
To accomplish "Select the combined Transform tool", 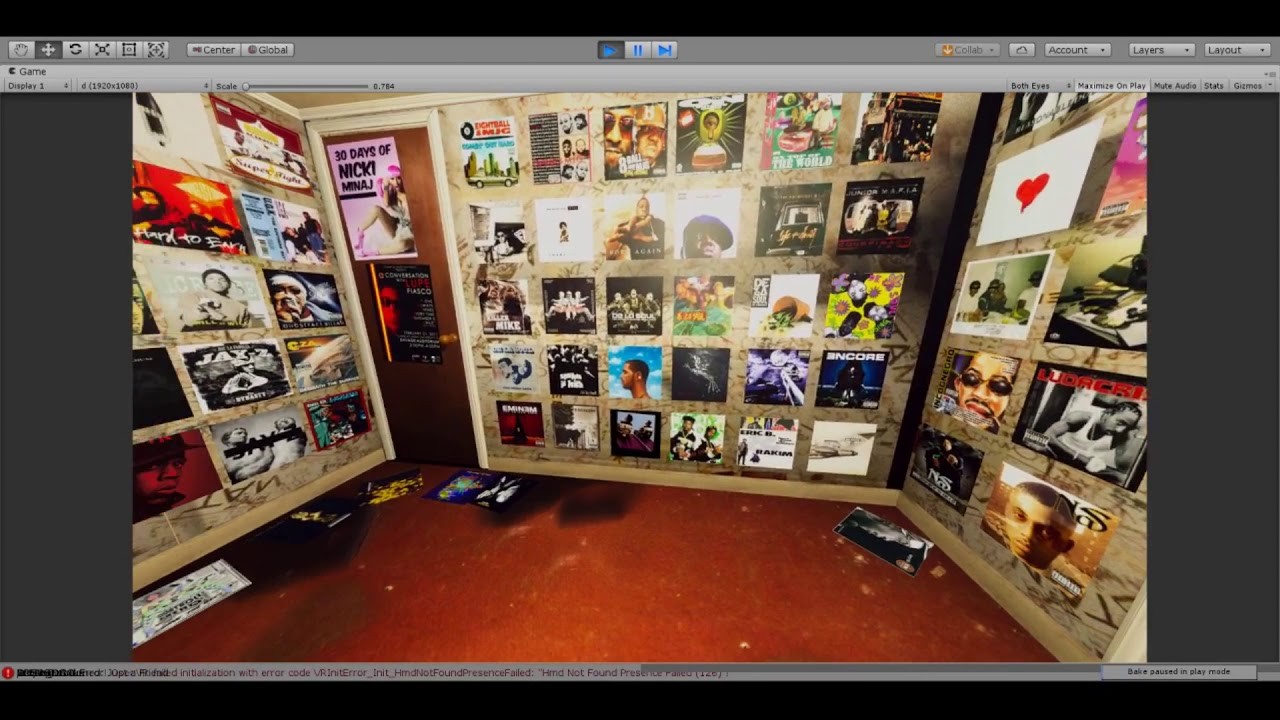I will (x=156, y=50).
